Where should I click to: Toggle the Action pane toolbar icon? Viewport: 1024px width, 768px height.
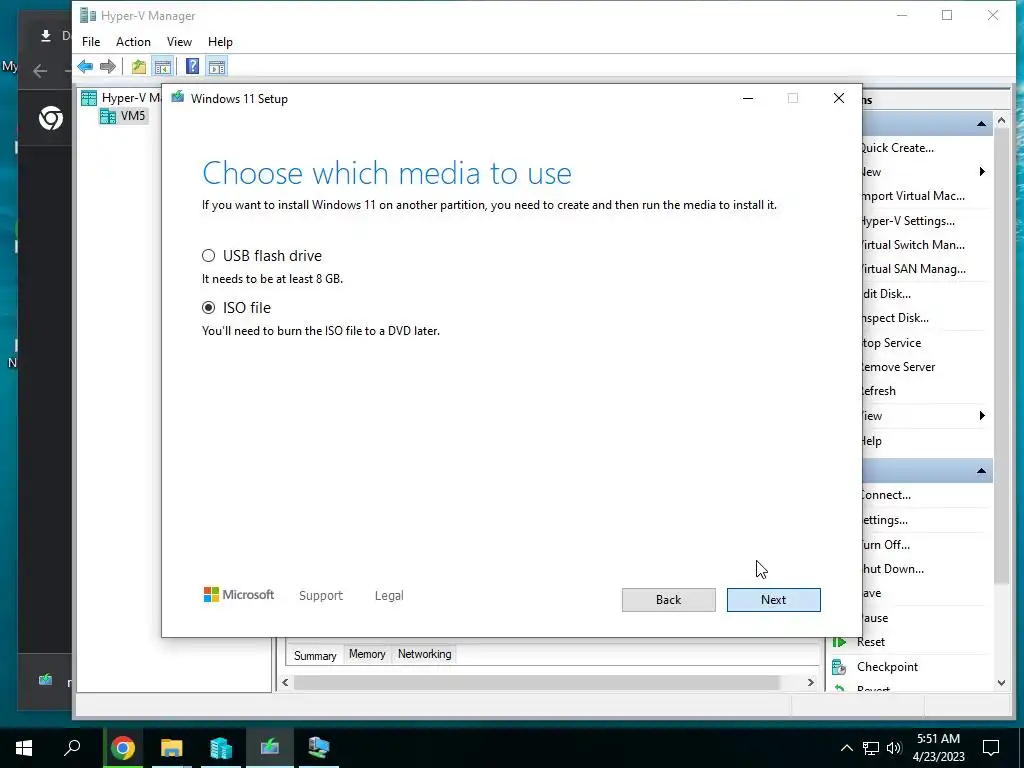[217, 67]
